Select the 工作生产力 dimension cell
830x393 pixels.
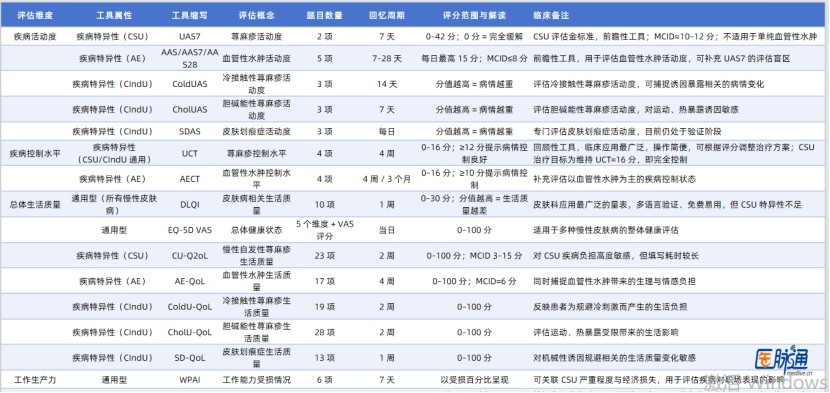(34, 380)
